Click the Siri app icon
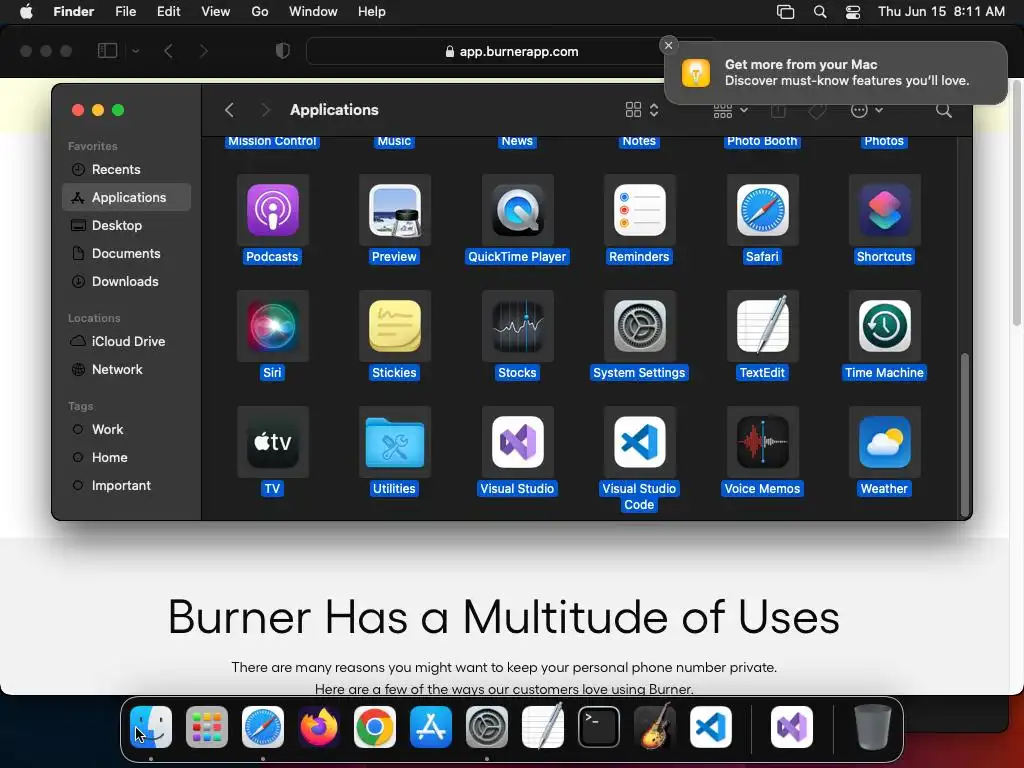The width and height of the screenshot is (1024, 768). click(x=272, y=326)
